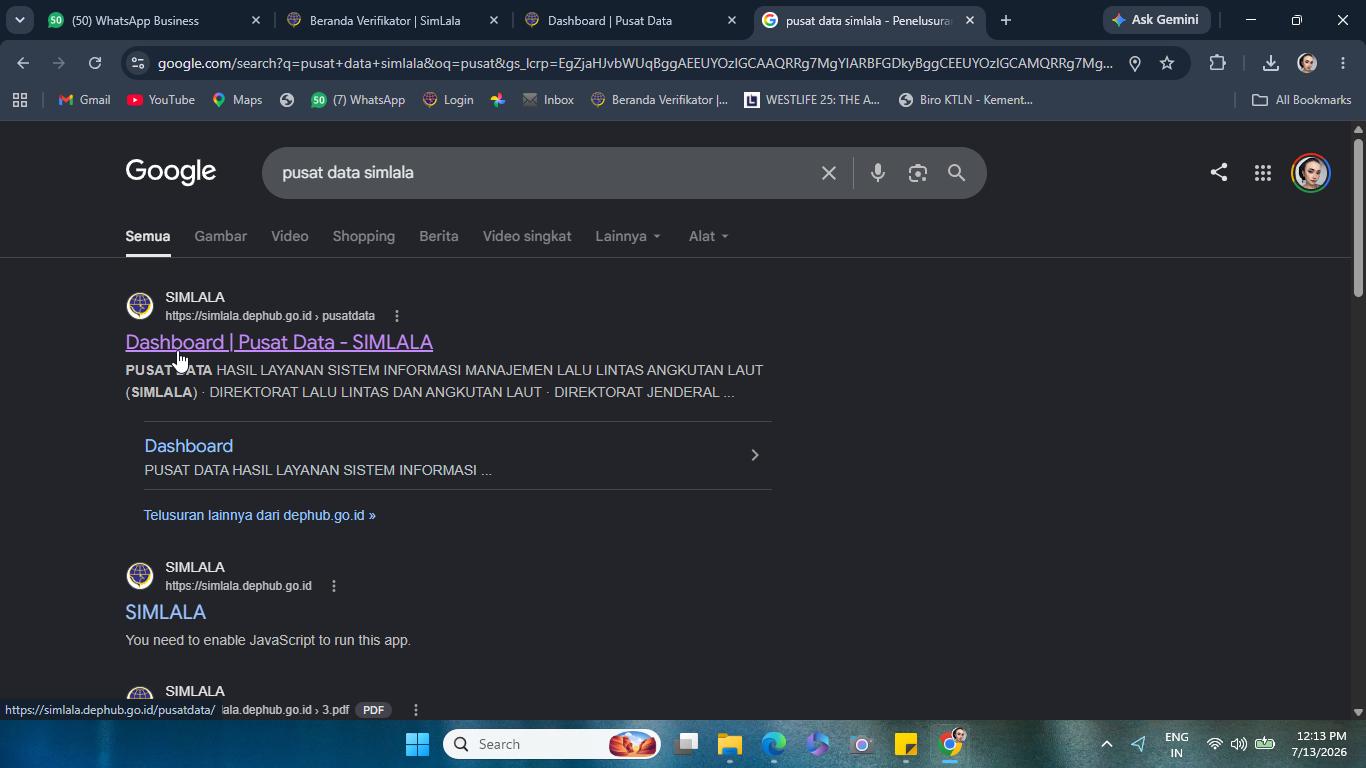Image resolution: width=1366 pixels, height=768 pixels.
Task: Open Google apps grid
Action: click(1262, 173)
